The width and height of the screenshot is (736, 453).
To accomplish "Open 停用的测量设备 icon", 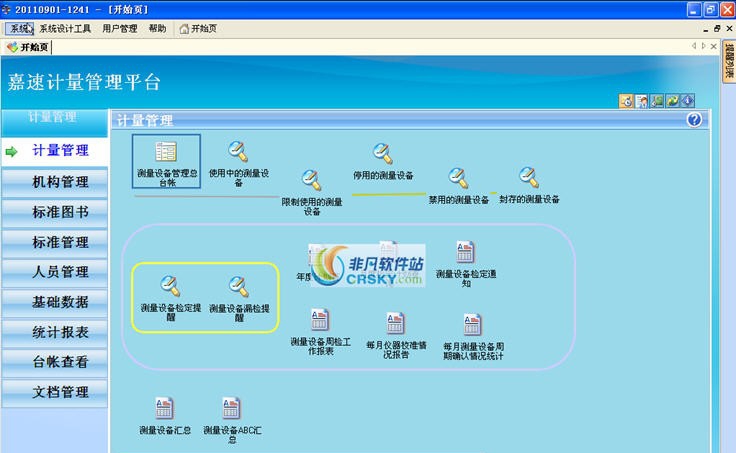I will (x=383, y=154).
